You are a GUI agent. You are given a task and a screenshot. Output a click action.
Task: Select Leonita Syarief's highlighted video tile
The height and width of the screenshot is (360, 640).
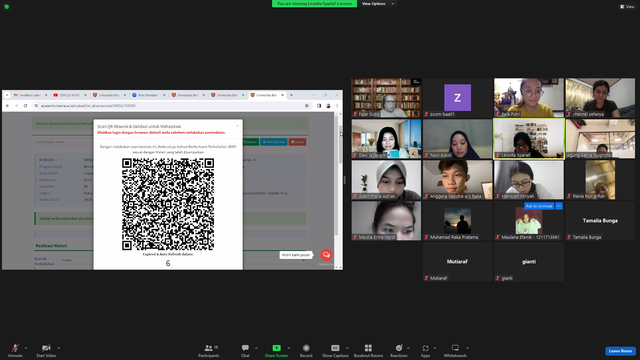pos(529,139)
